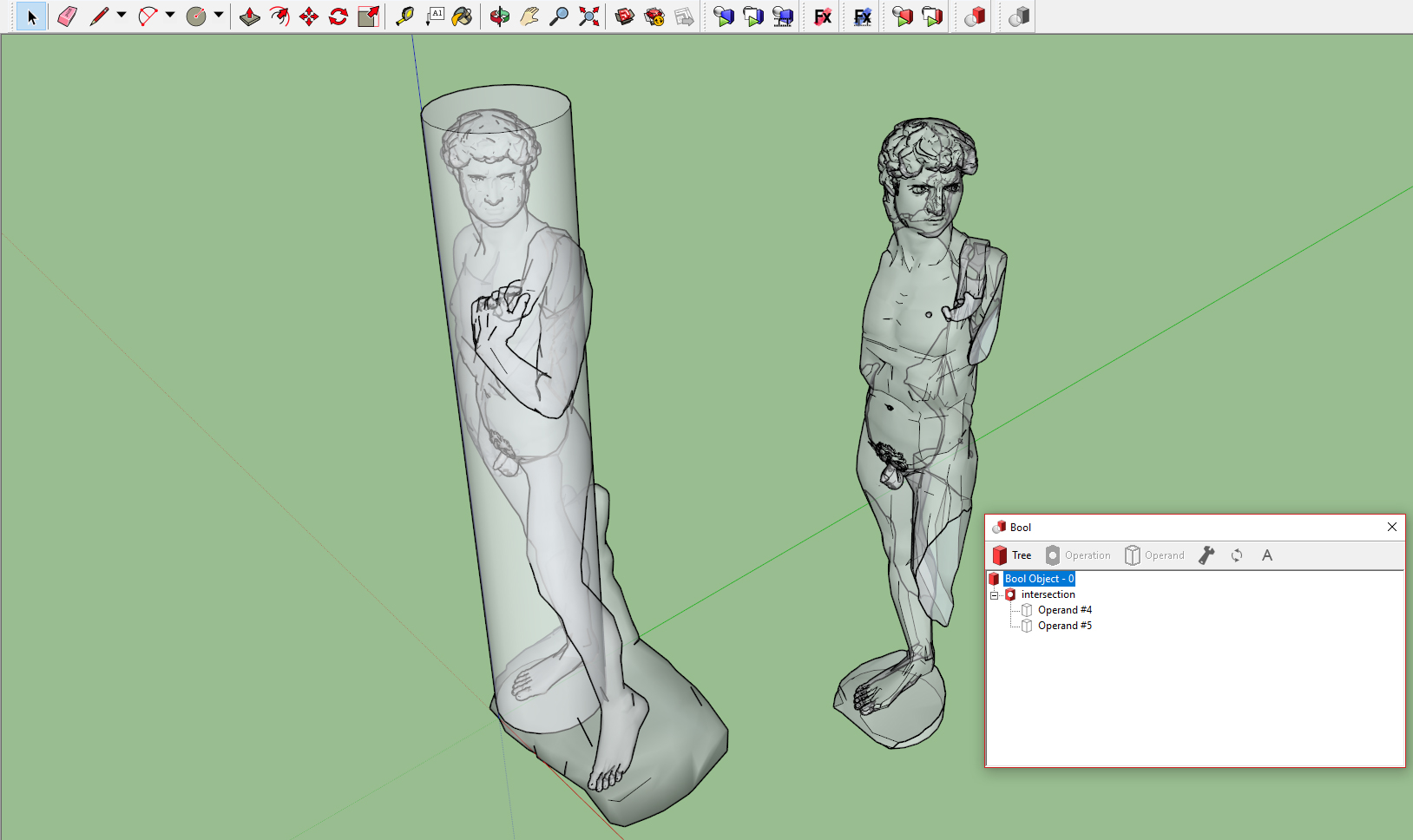1413x840 pixels.
Task: Select the Tape Measure tool
Action: coord(404,16)
